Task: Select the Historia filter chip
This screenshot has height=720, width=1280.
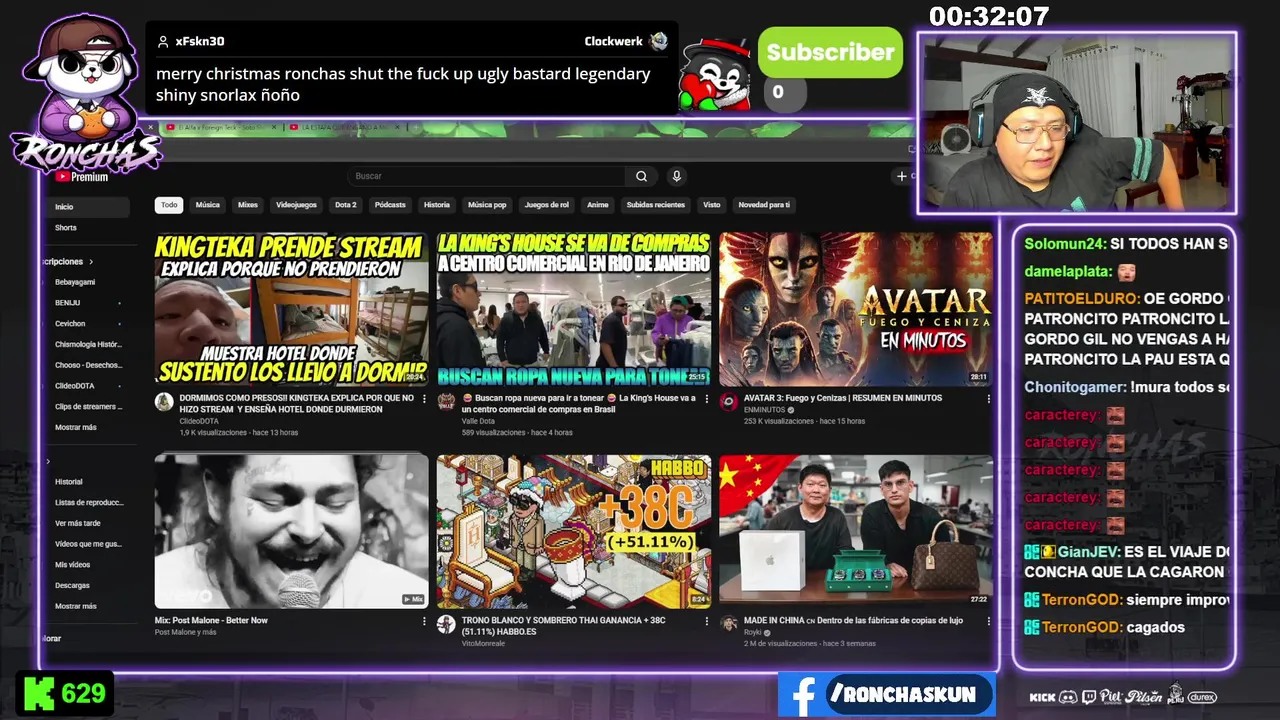Action: [437, 205]
